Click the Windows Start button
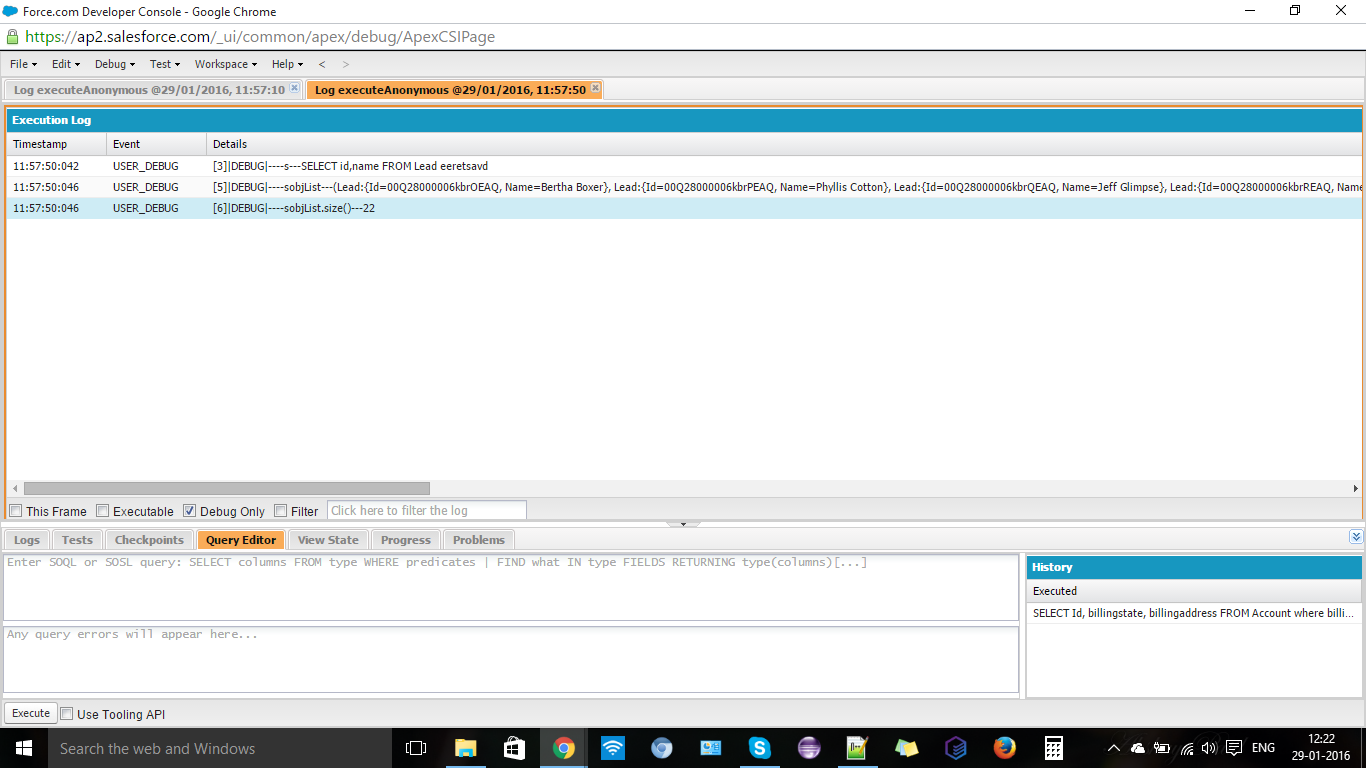Screen dimensions: 1366x768 [24, 748]
